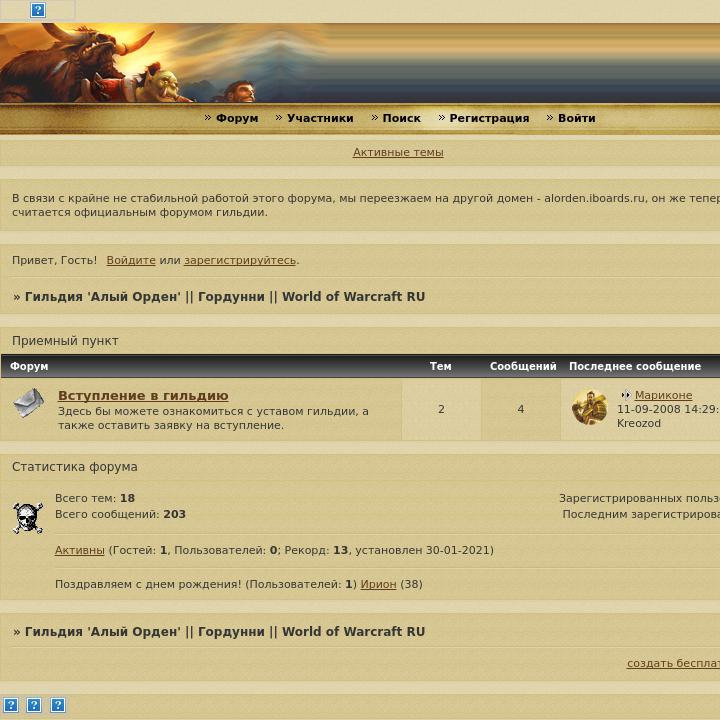Click the Войдите link in greeting
720x720 pixels.
click(x=131, y=260)
